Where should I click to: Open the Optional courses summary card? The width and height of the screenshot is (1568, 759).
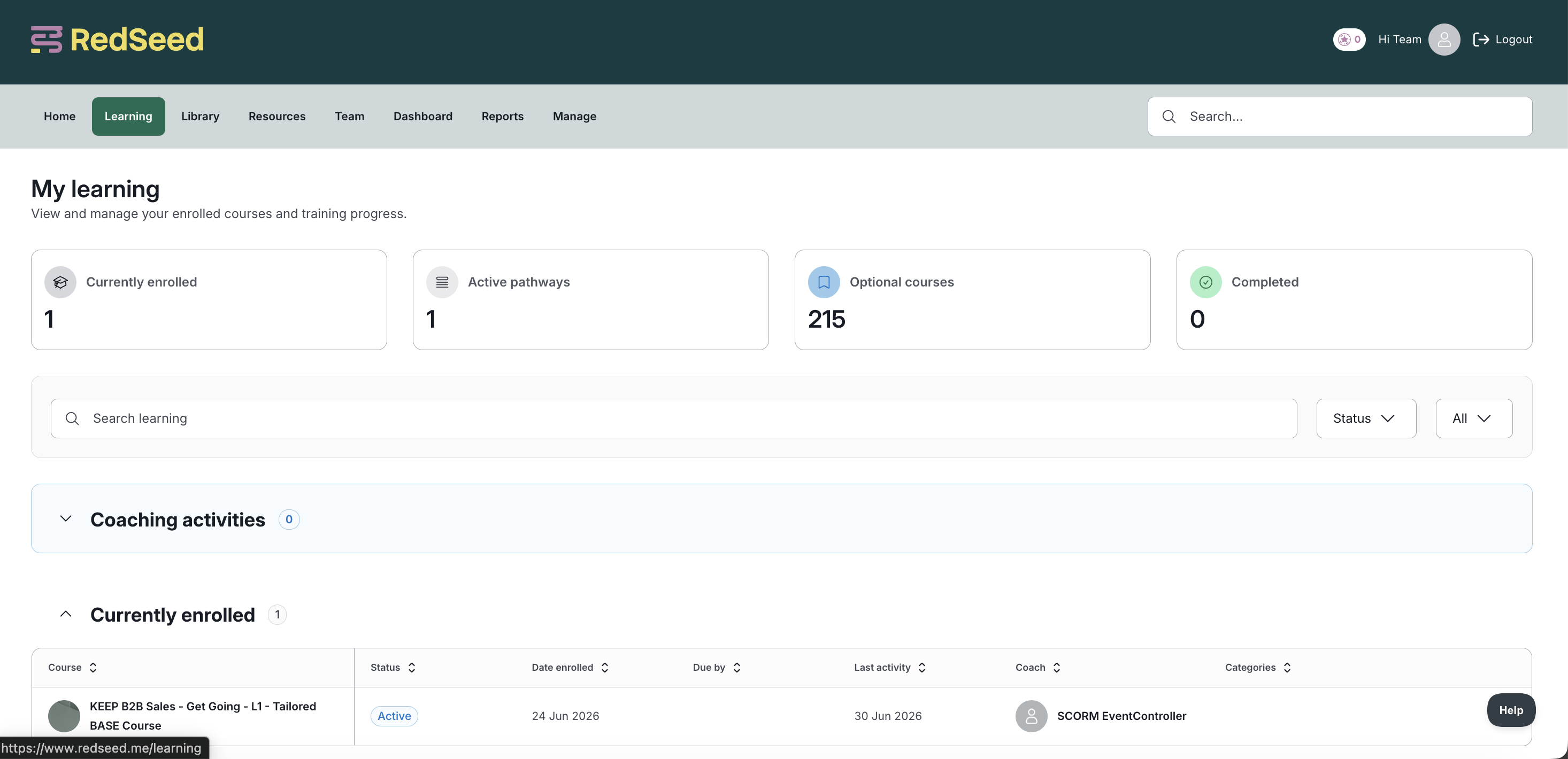[x=972, y=300]
